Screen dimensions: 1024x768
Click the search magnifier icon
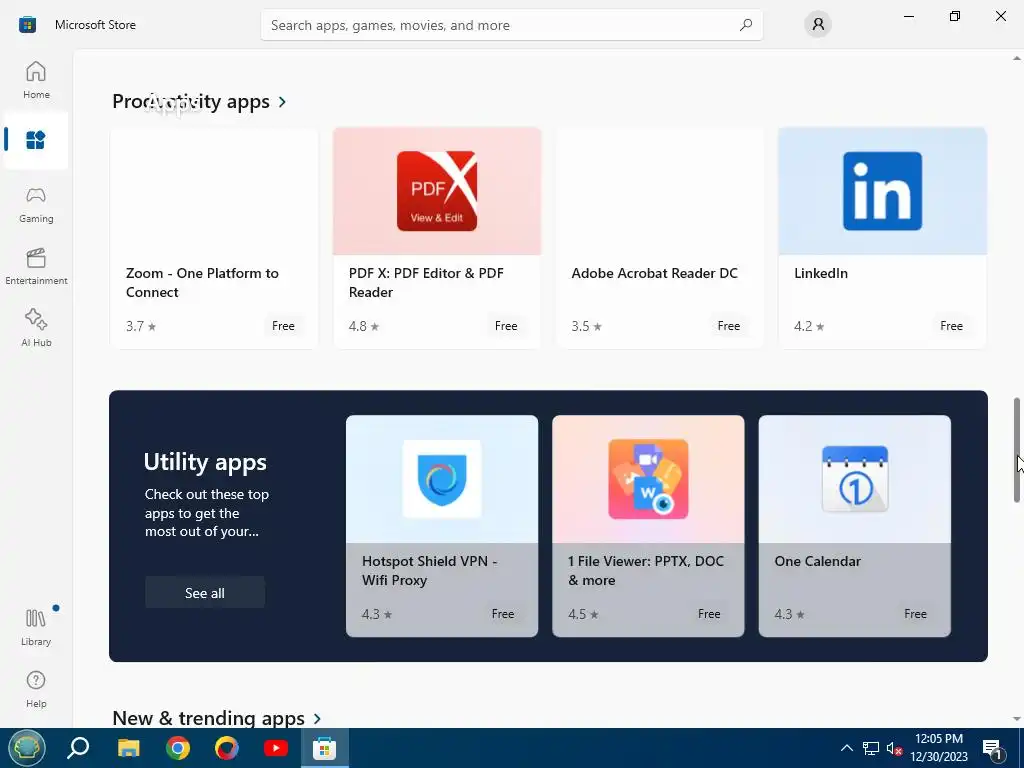[746, 25]
